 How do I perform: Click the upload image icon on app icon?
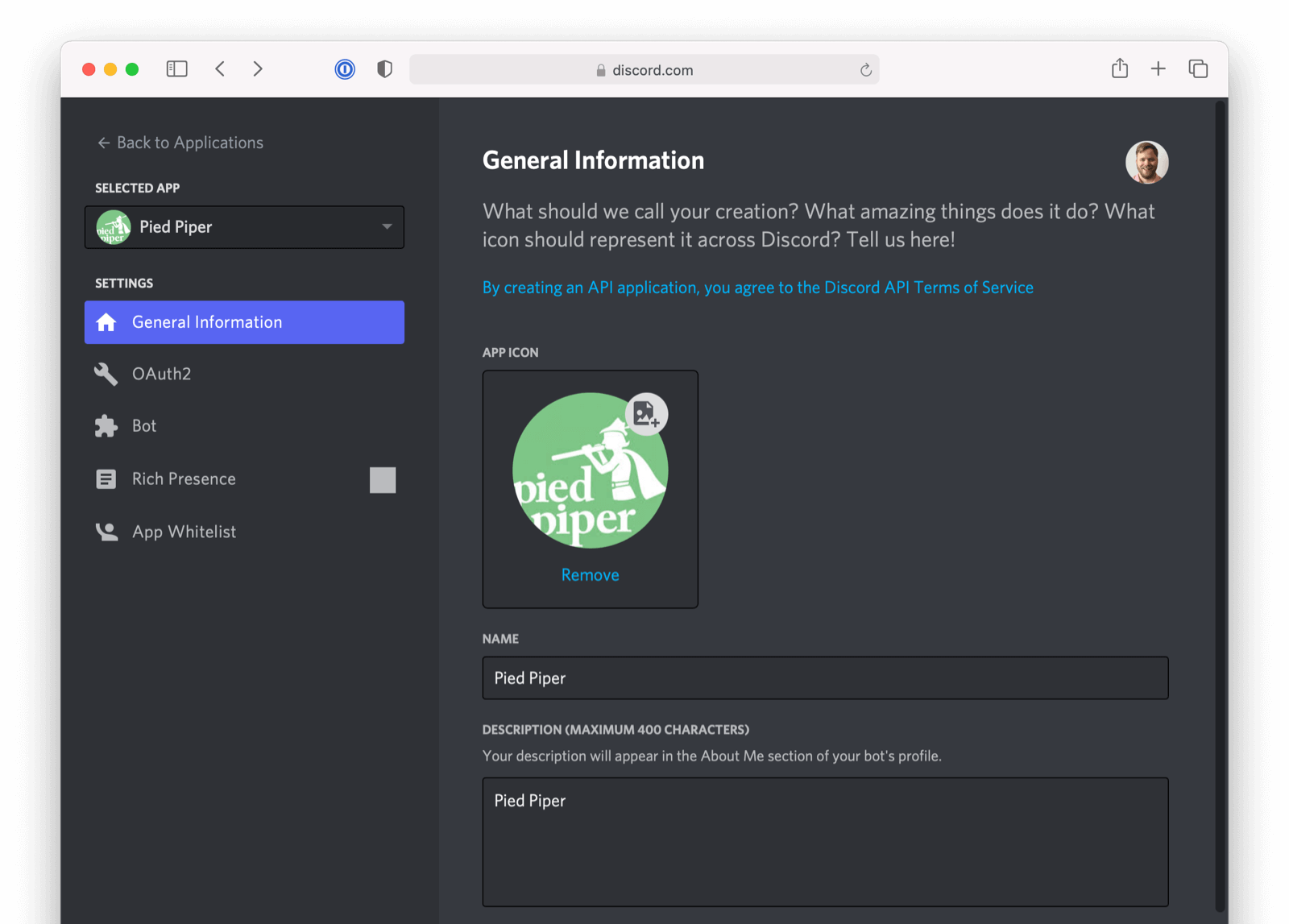pos(646,414)
